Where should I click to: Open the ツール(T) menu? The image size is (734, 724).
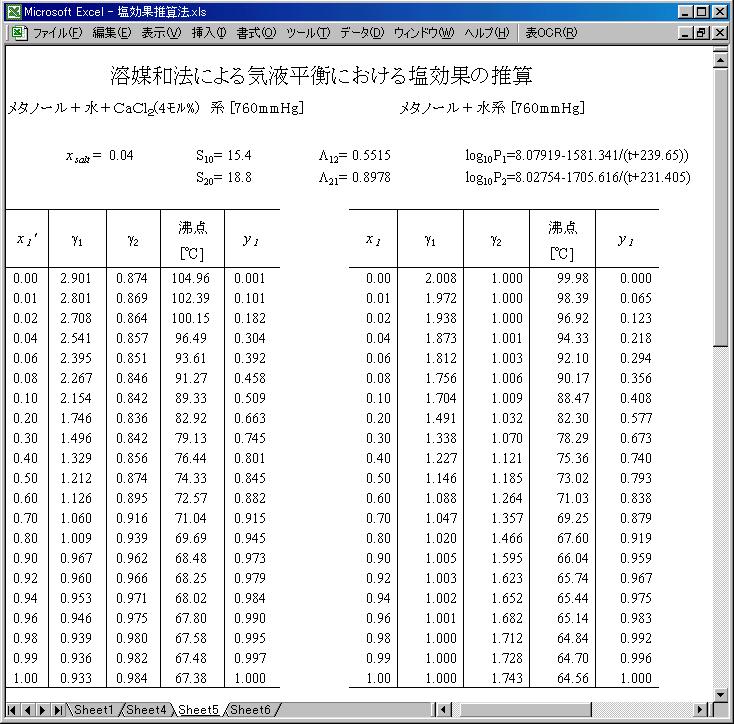[x=308, y=32]
